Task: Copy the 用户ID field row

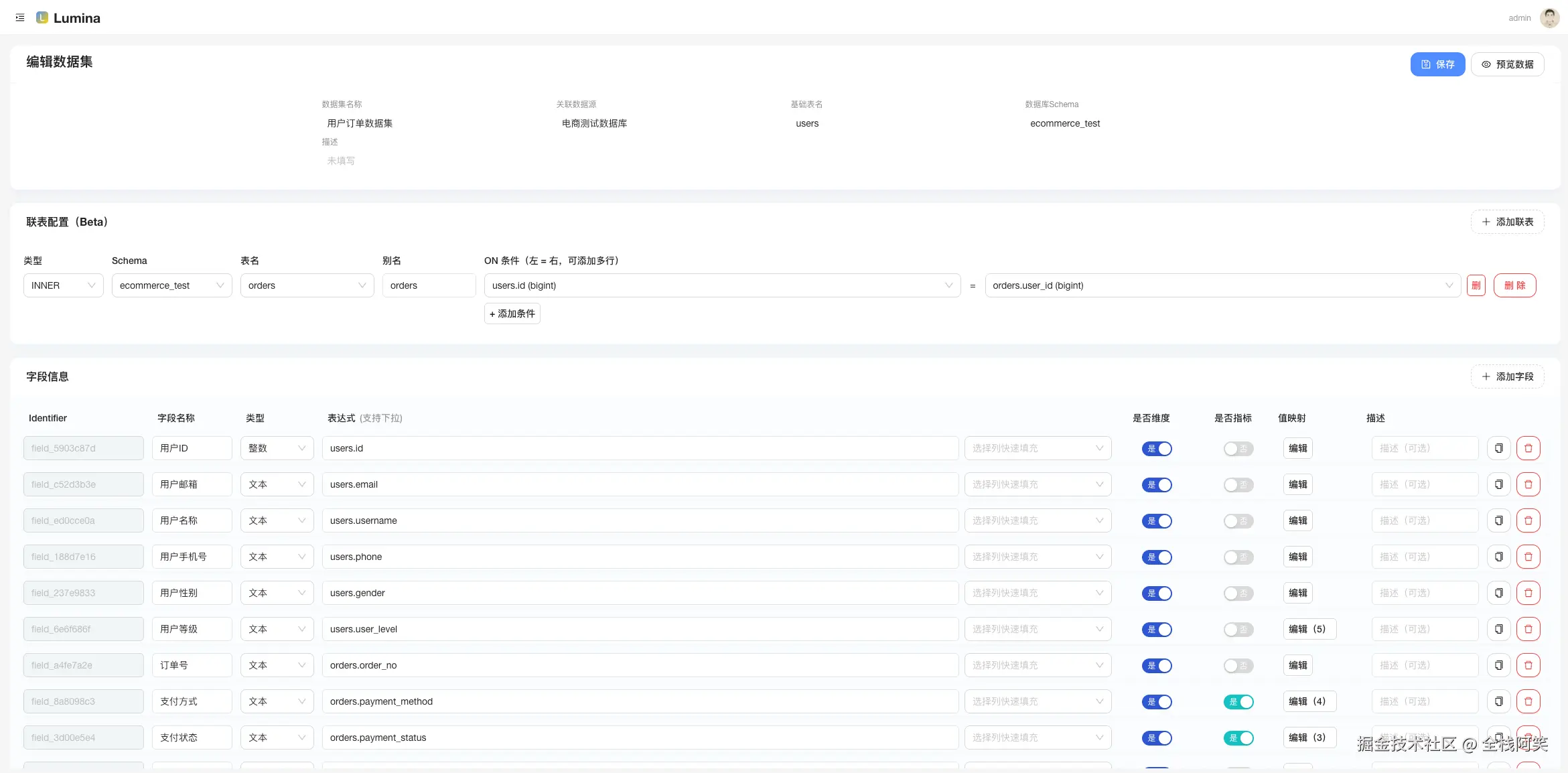Action: (x=1498, y=448)
